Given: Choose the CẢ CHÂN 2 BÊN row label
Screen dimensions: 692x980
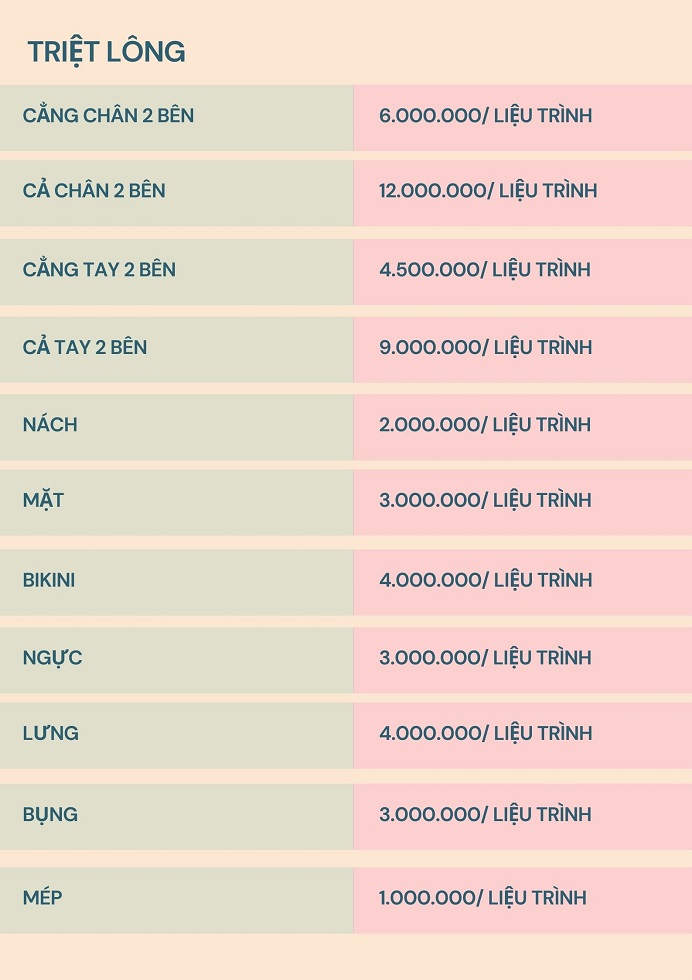Looking at the screenshot, I should click(x=94, y=191).
